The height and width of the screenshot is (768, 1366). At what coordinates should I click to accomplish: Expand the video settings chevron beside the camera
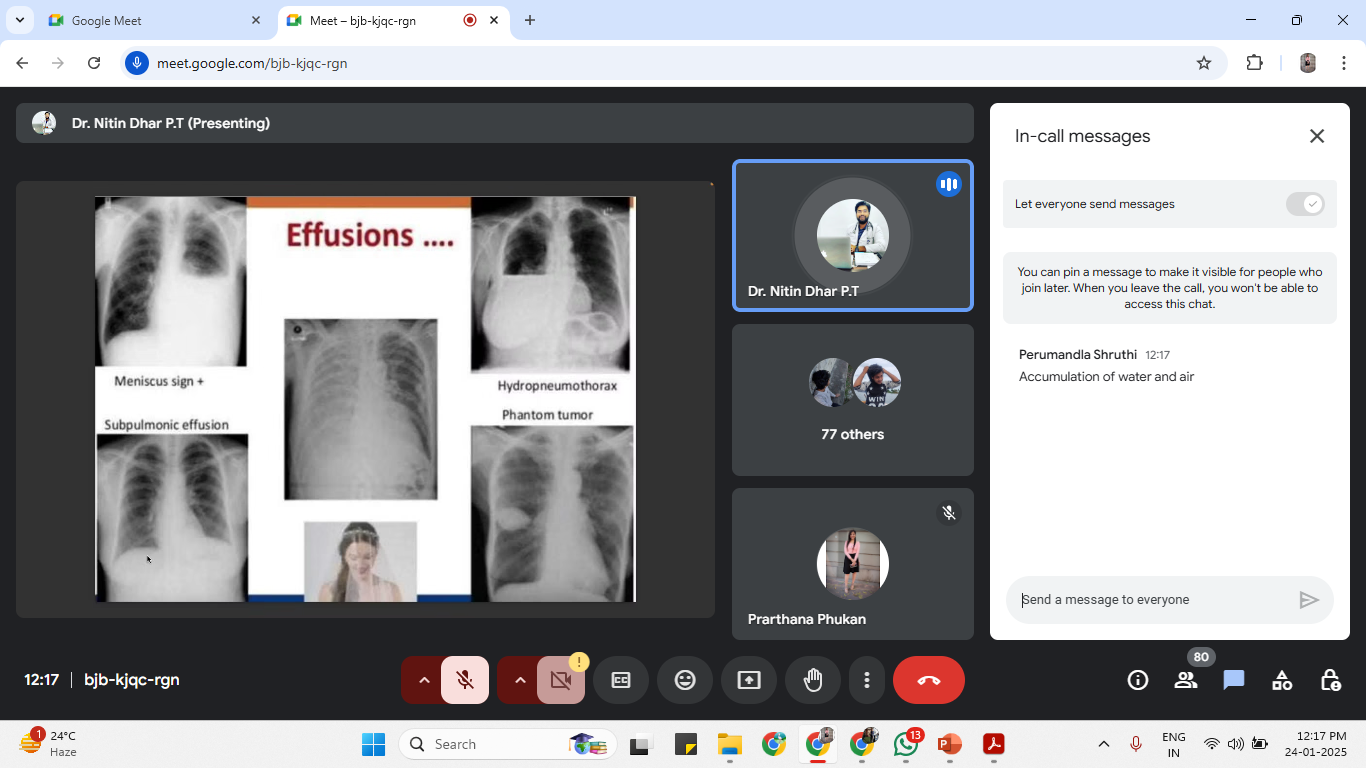519,680
